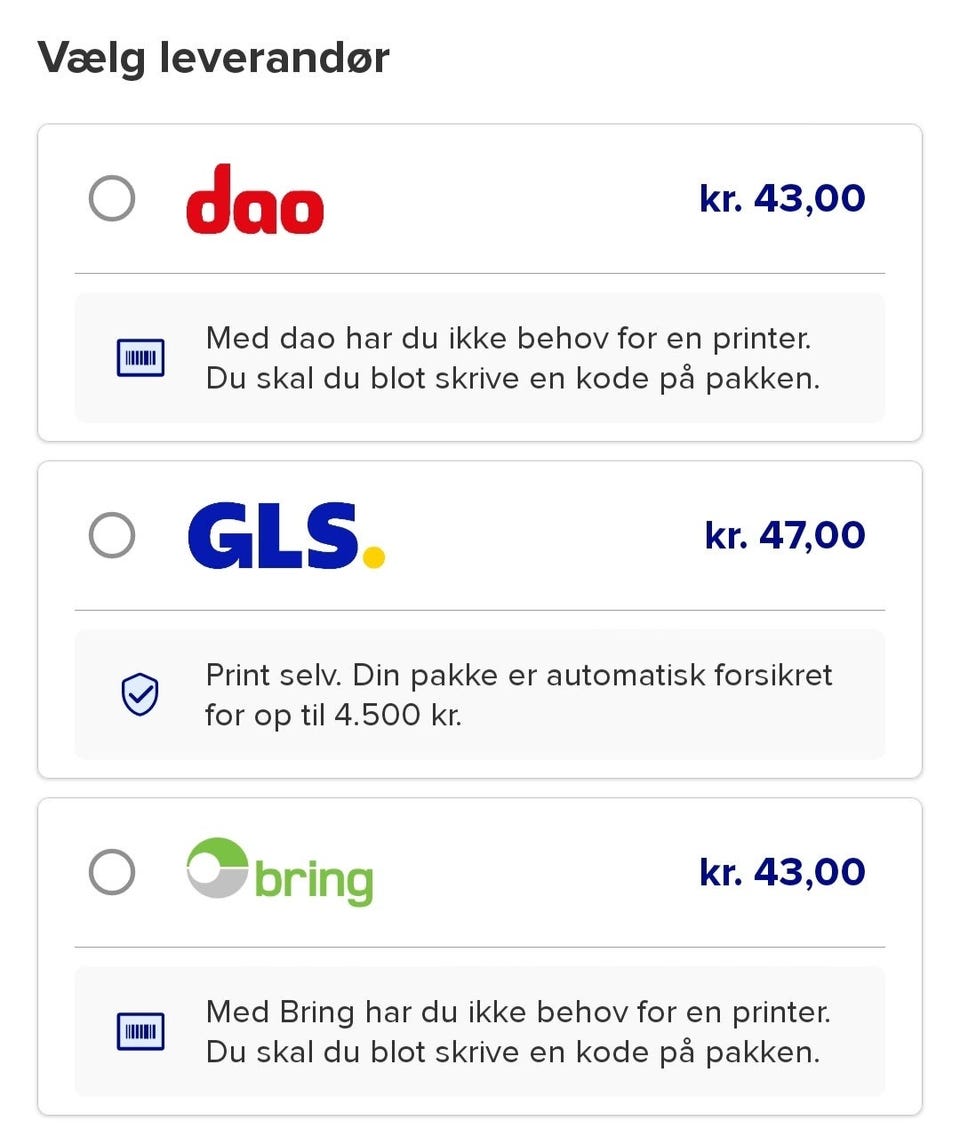This screenshot has height=1128, width=960.
Task: Click the barcode icon under dao
Action: pyautogui.click(x=140, y=358)
